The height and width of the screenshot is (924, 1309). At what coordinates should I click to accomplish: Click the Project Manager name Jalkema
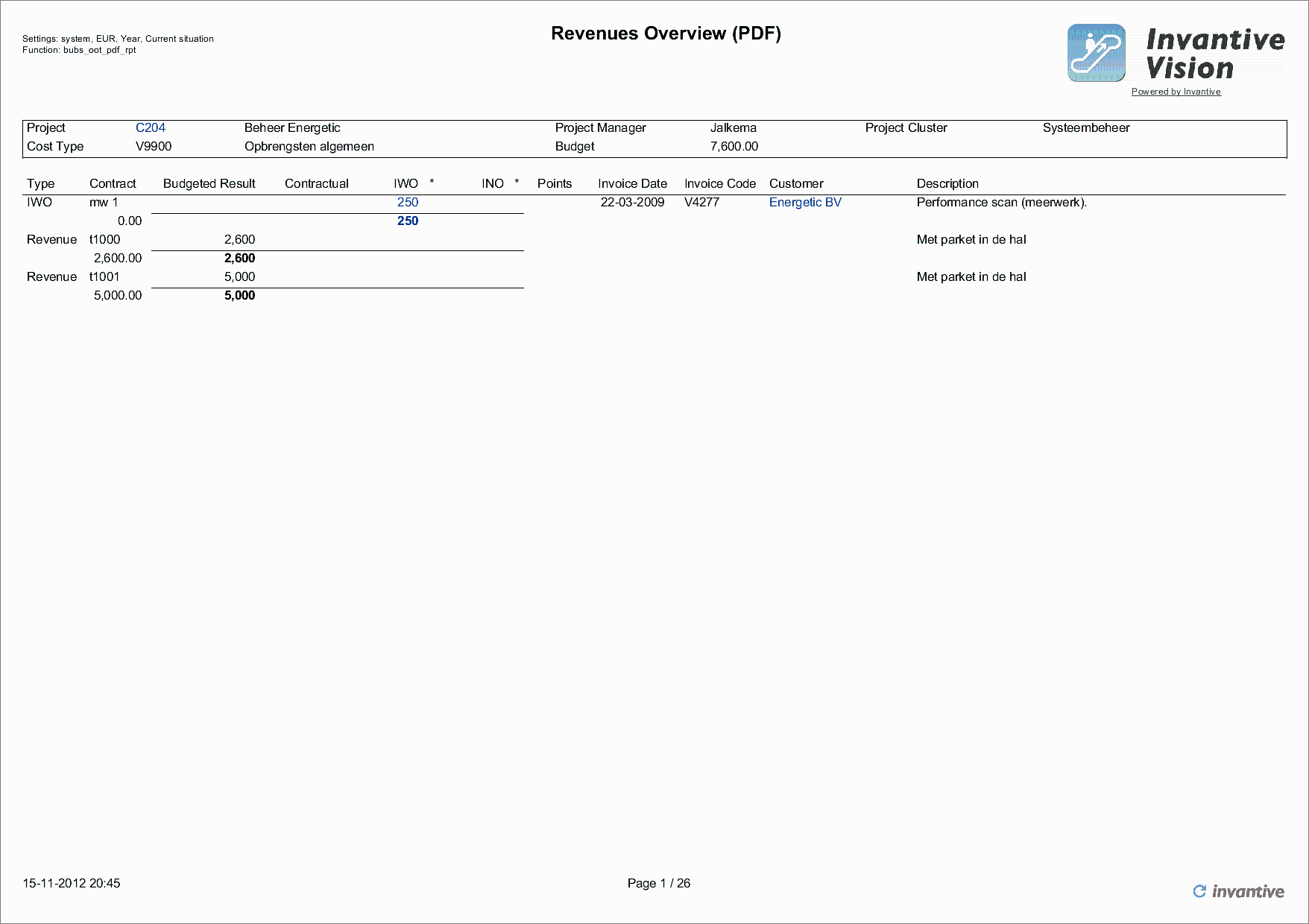[734, 127]
